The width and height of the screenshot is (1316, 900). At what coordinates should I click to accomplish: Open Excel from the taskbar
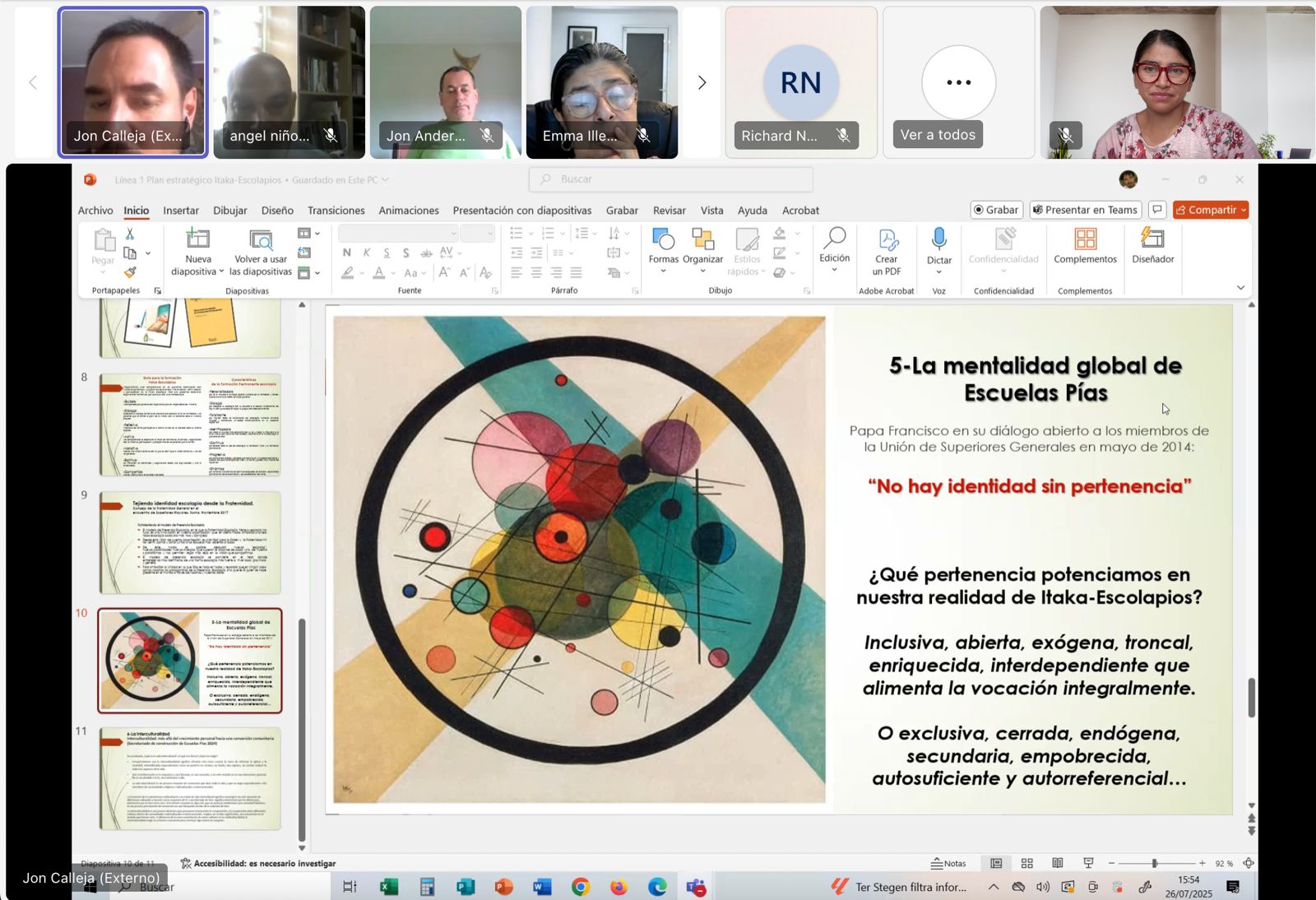pyautogui.click(x=389, y=887)
